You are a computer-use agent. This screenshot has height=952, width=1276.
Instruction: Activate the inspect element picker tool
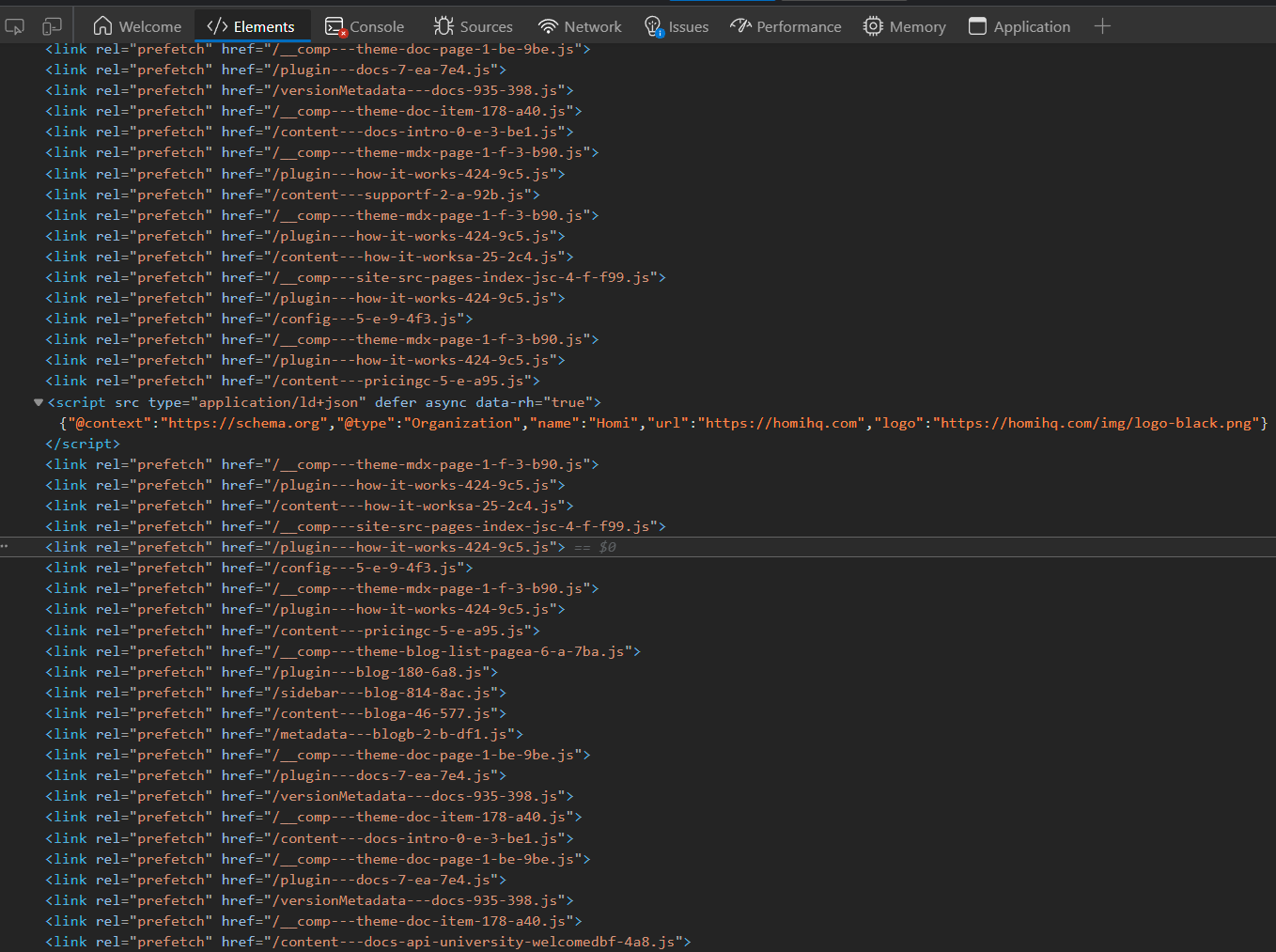[x=14, y=26]
